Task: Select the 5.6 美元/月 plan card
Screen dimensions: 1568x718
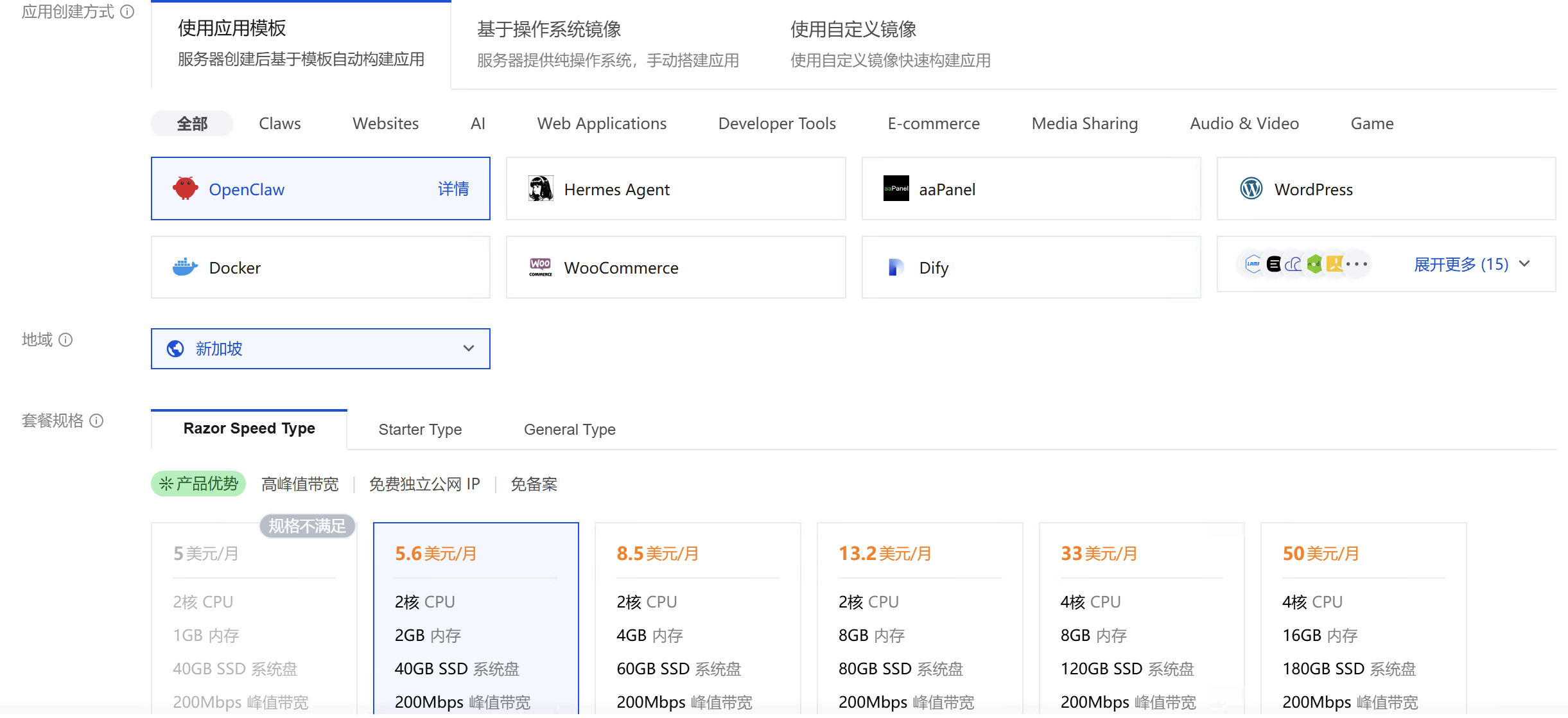Action: [476, 619]
